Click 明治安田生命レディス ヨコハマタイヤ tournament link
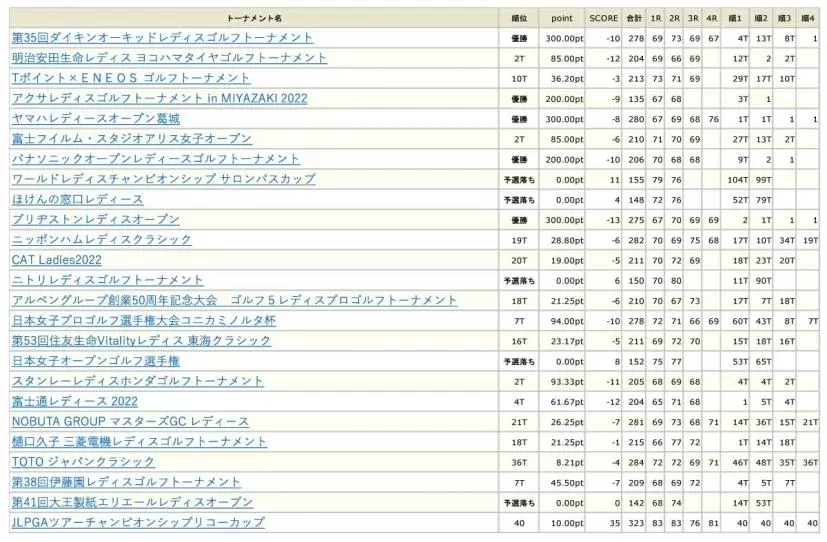The width and height of the screenshot is (827, 542). [x=169, y=58]
